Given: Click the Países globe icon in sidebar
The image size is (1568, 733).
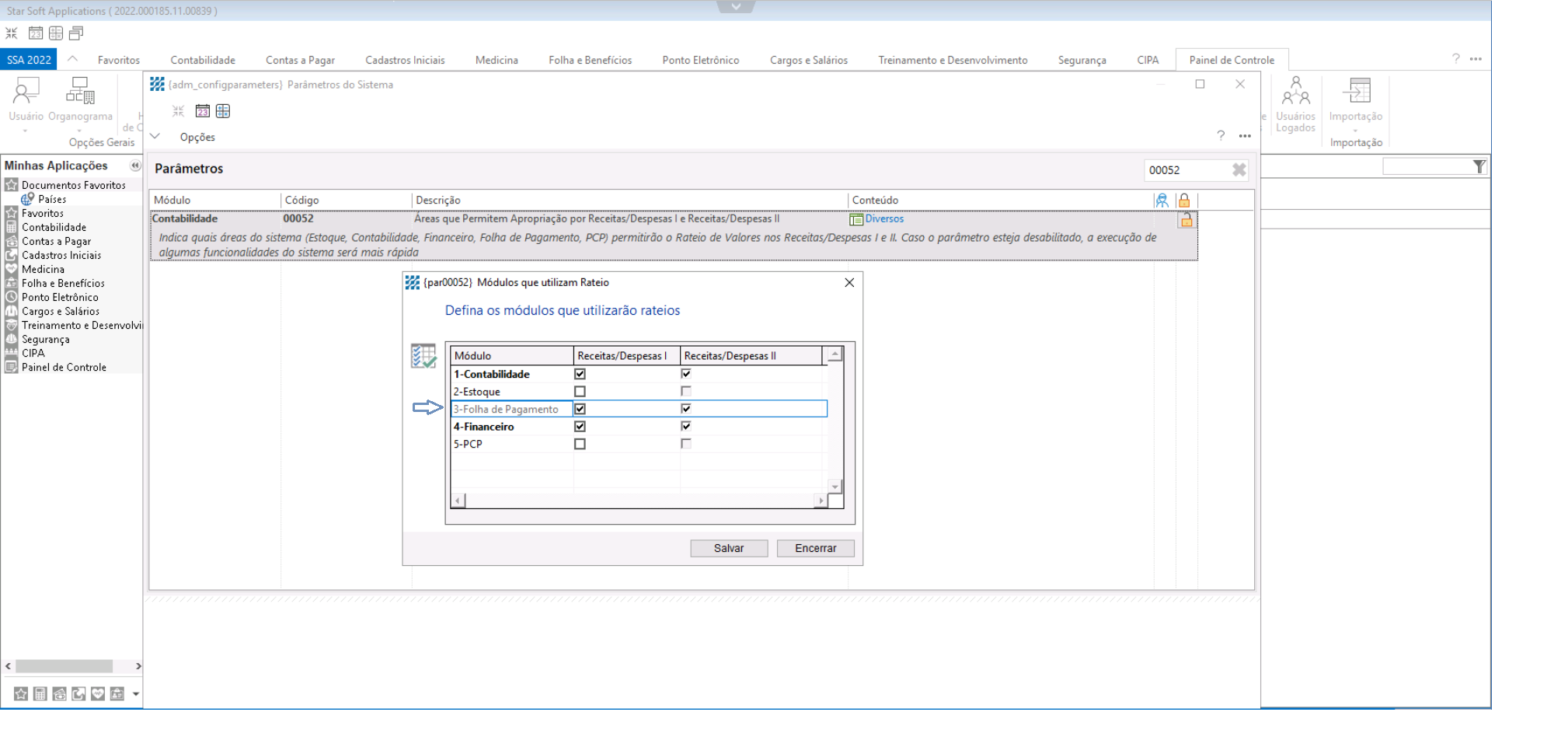Looking at the screenshot, I should coord(28,199).
